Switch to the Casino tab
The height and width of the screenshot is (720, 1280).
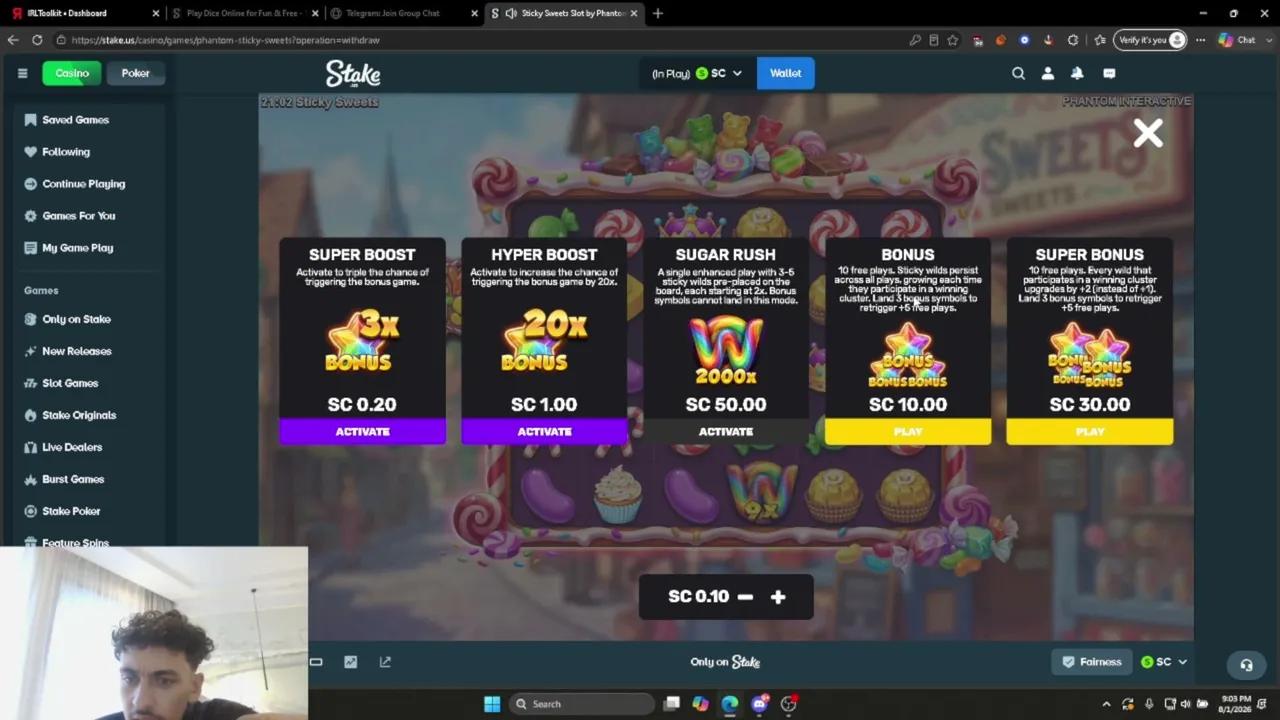coord(72,73)
